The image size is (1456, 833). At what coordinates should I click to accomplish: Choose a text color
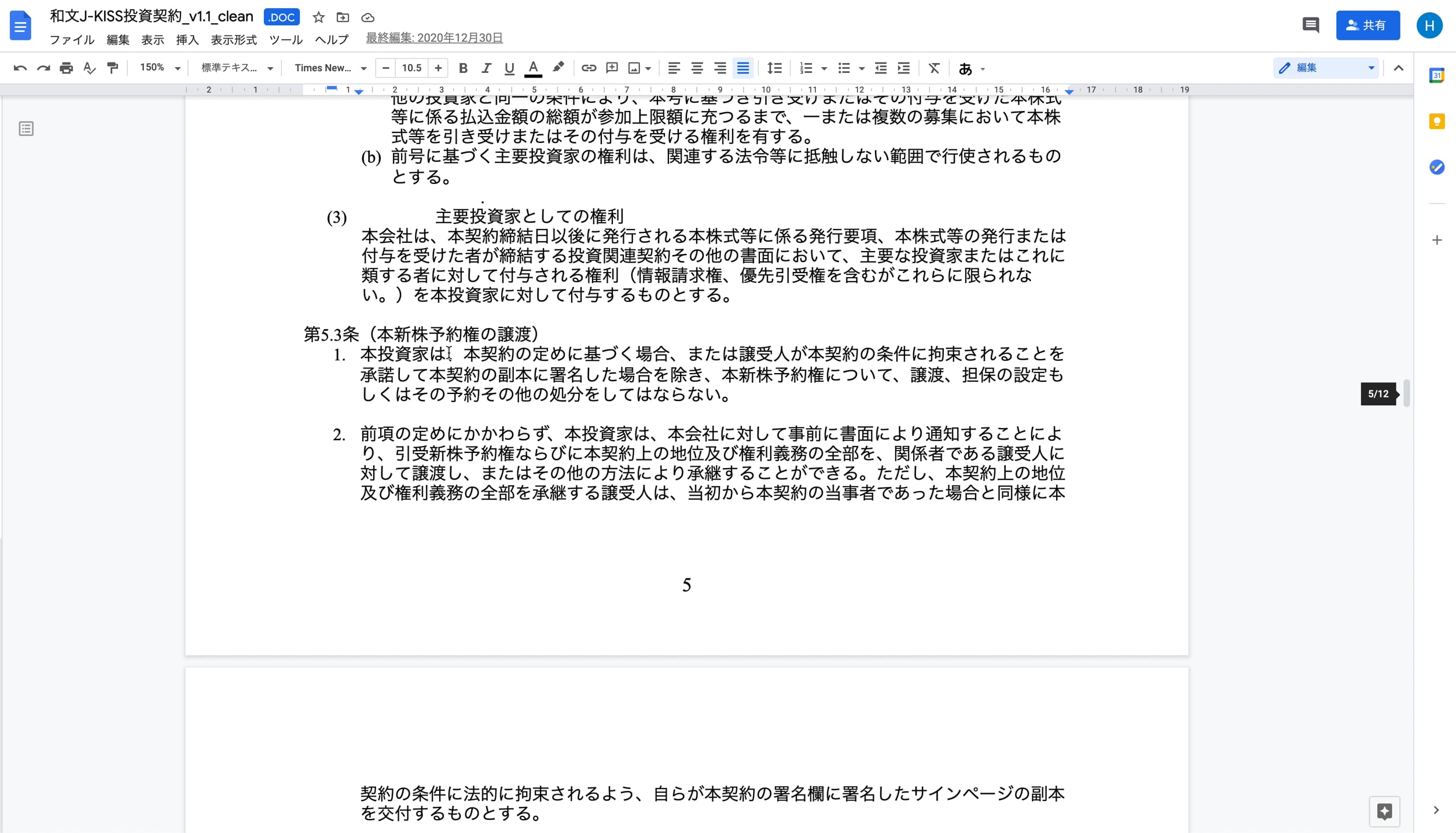point(533,68)
